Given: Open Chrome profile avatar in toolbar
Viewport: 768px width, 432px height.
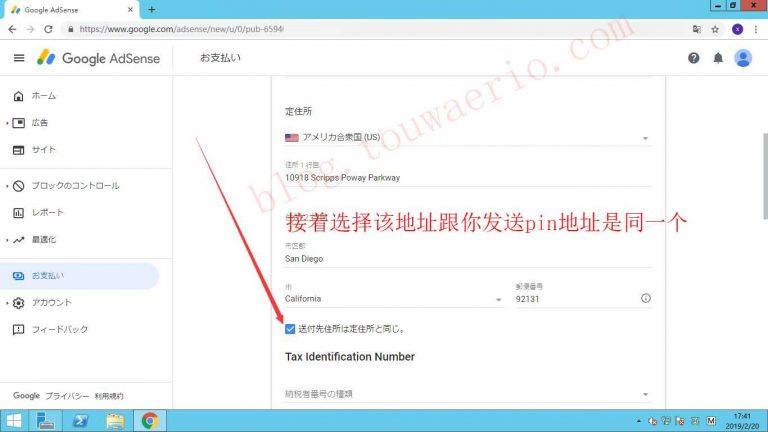Looking at the screenshot, I should 737,29.
